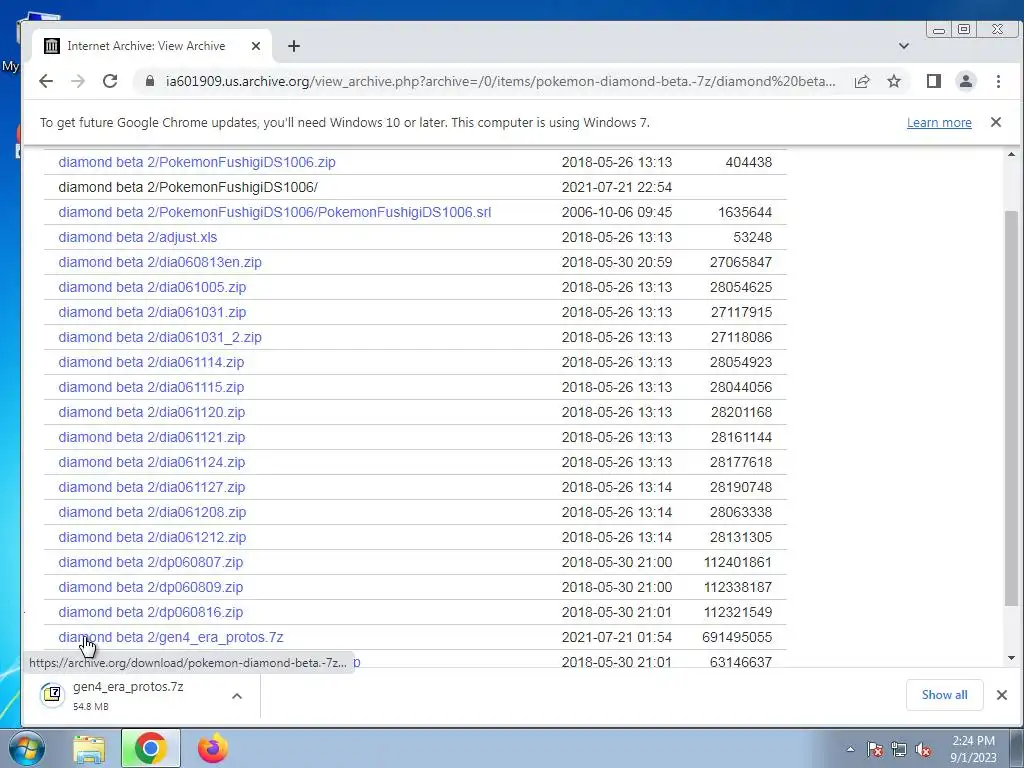Download PokemonFushigiDS1006.zip
Screen dimensions: 1024x768
tap(197, 162)
